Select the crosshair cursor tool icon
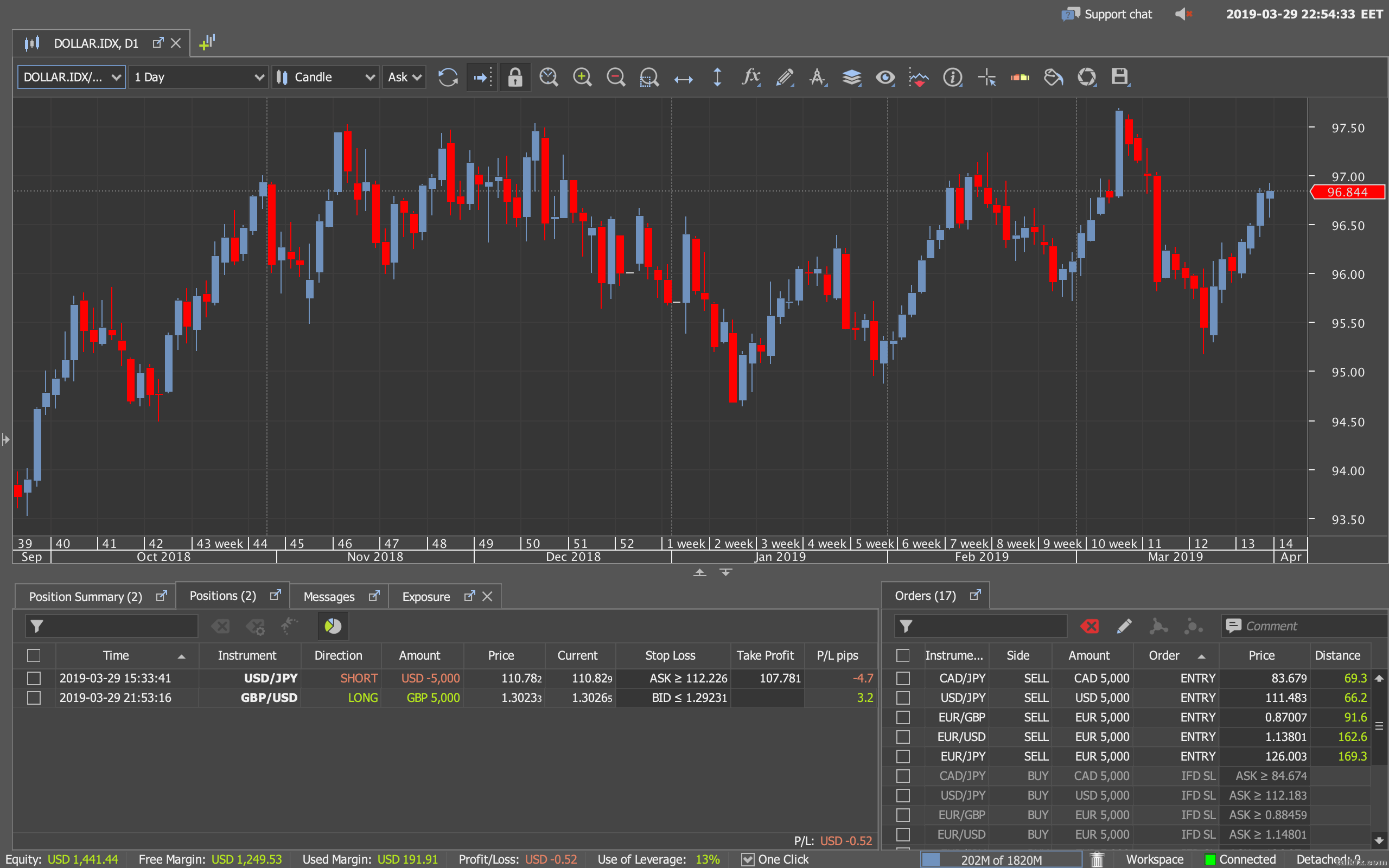The image size is (1389, 868). [986, 77]
